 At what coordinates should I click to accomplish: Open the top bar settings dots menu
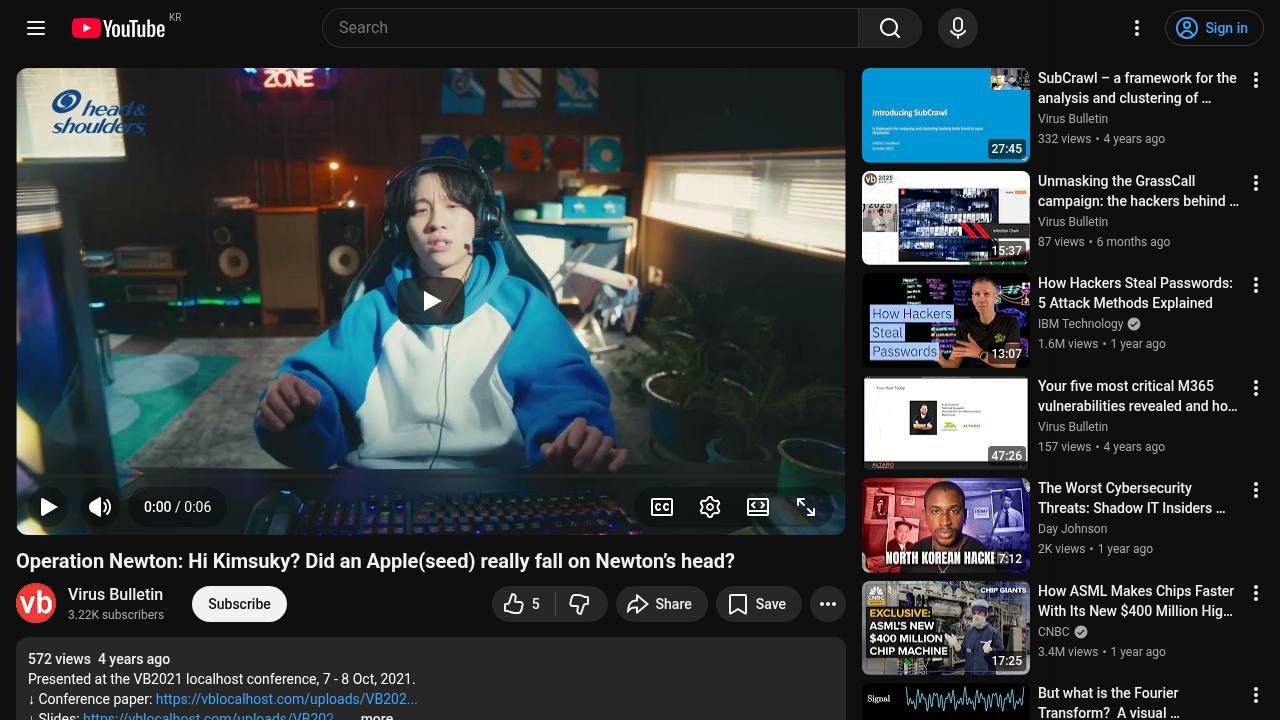click(x=1137, y=28)
